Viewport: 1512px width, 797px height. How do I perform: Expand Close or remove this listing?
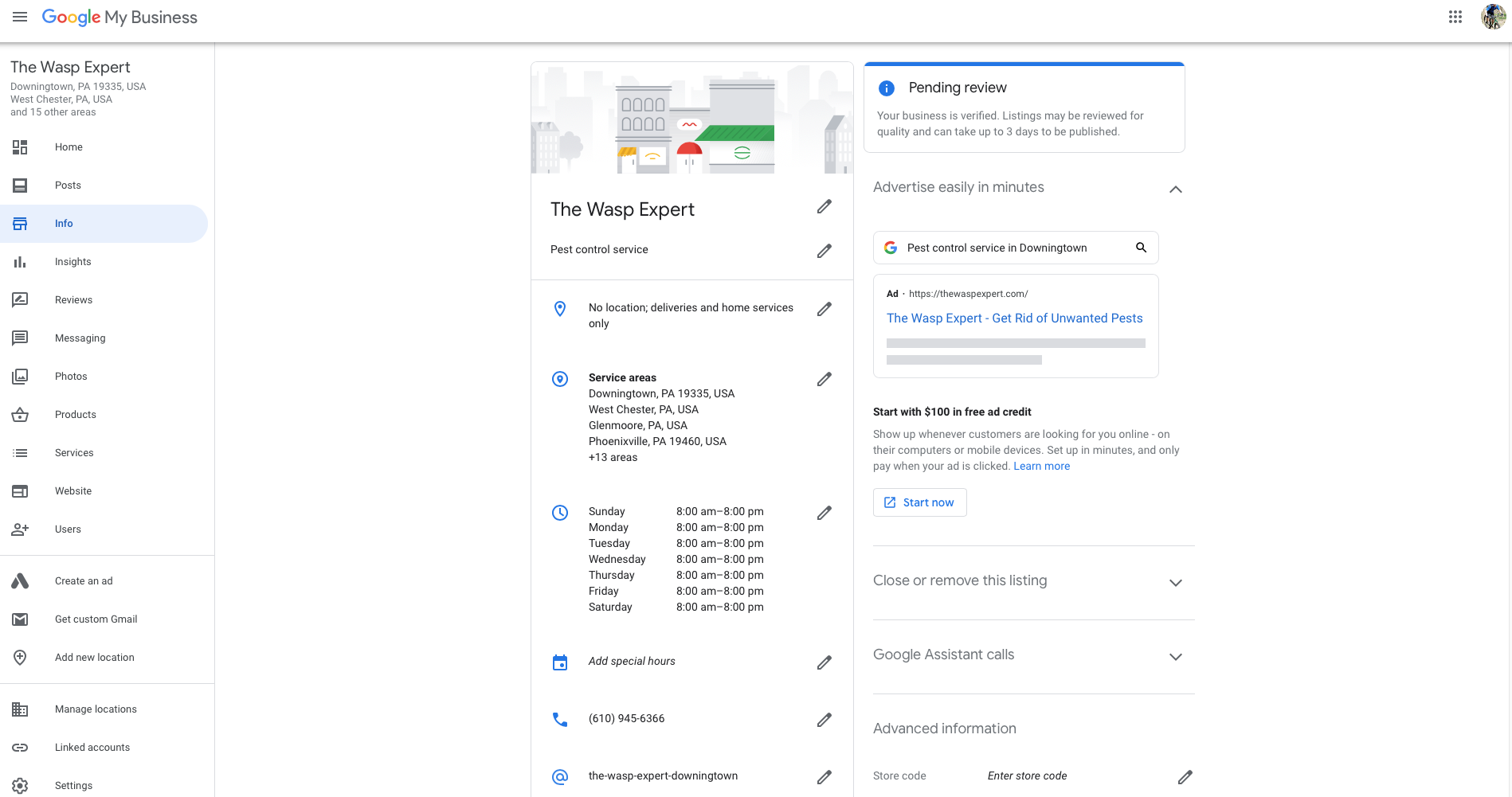(1175, 582)
